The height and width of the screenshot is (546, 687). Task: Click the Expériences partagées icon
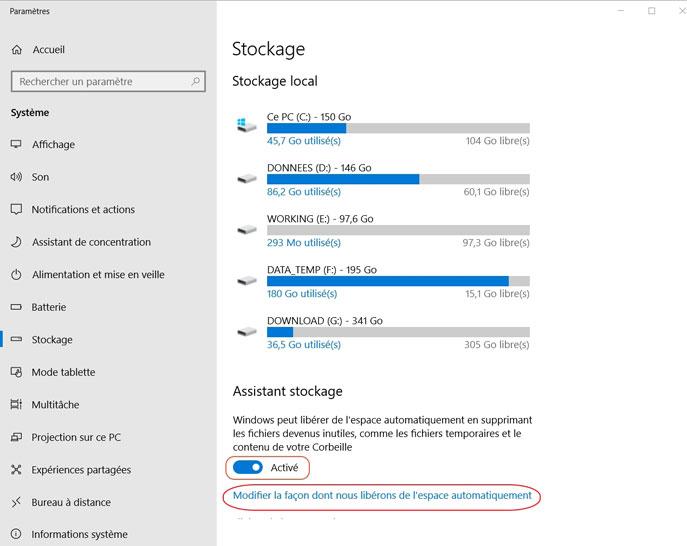point(16,469)
